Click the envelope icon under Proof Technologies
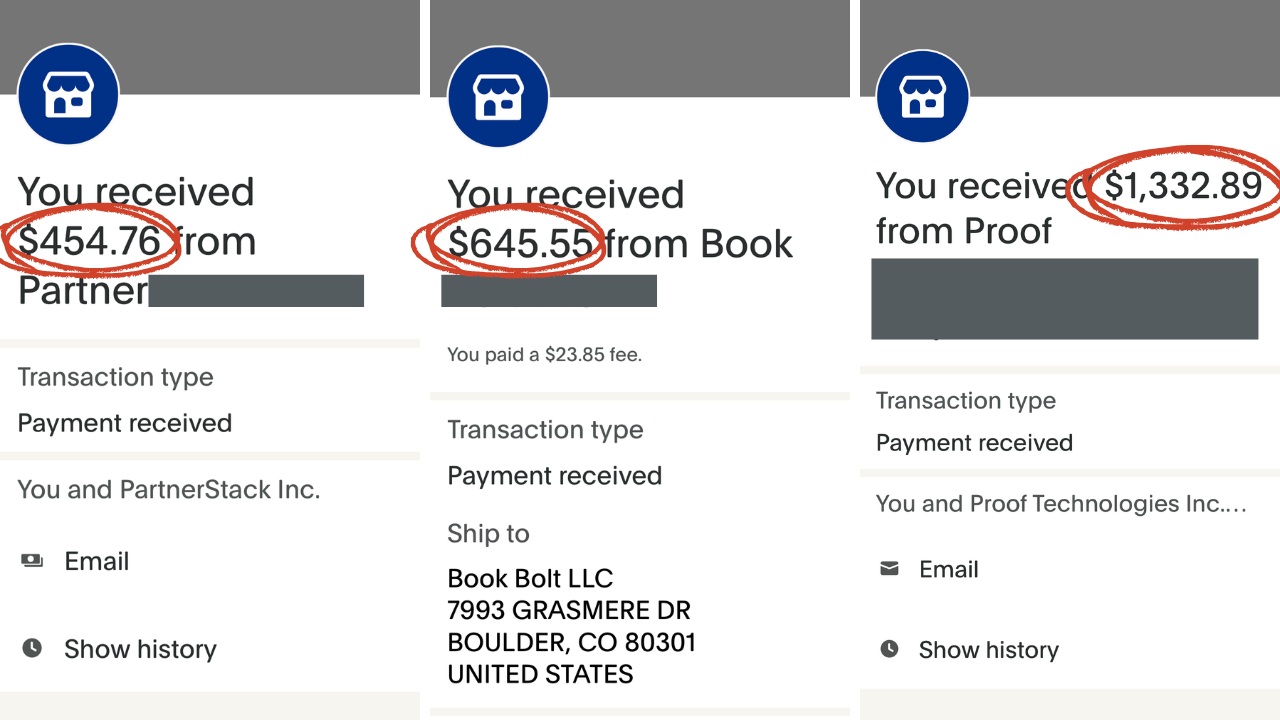The width and height of the screenshot is (1280, 720). tap(889, 569)
